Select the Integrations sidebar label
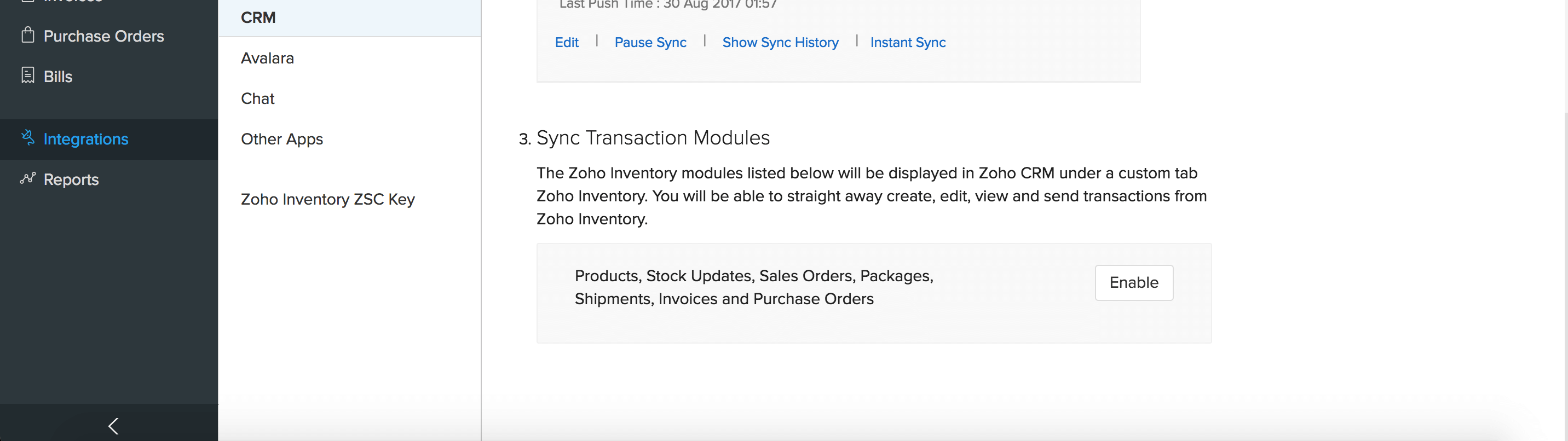The width and height of the screenshot is (1568, 441). point(86,140)
